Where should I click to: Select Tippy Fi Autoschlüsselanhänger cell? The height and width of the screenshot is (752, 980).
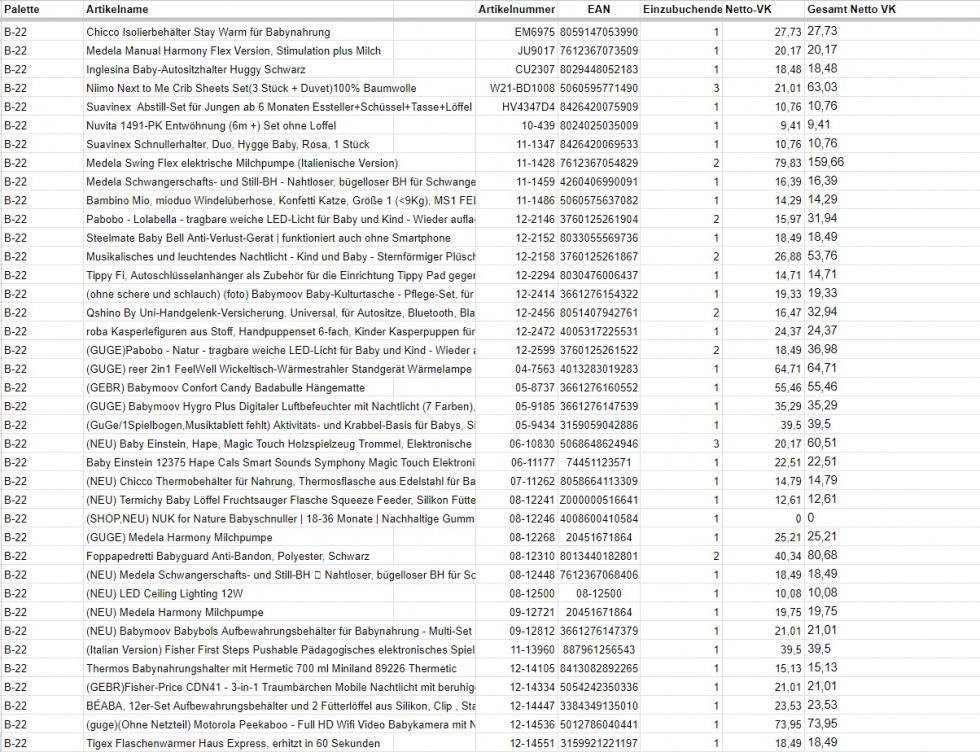click(x=281, y=276)
